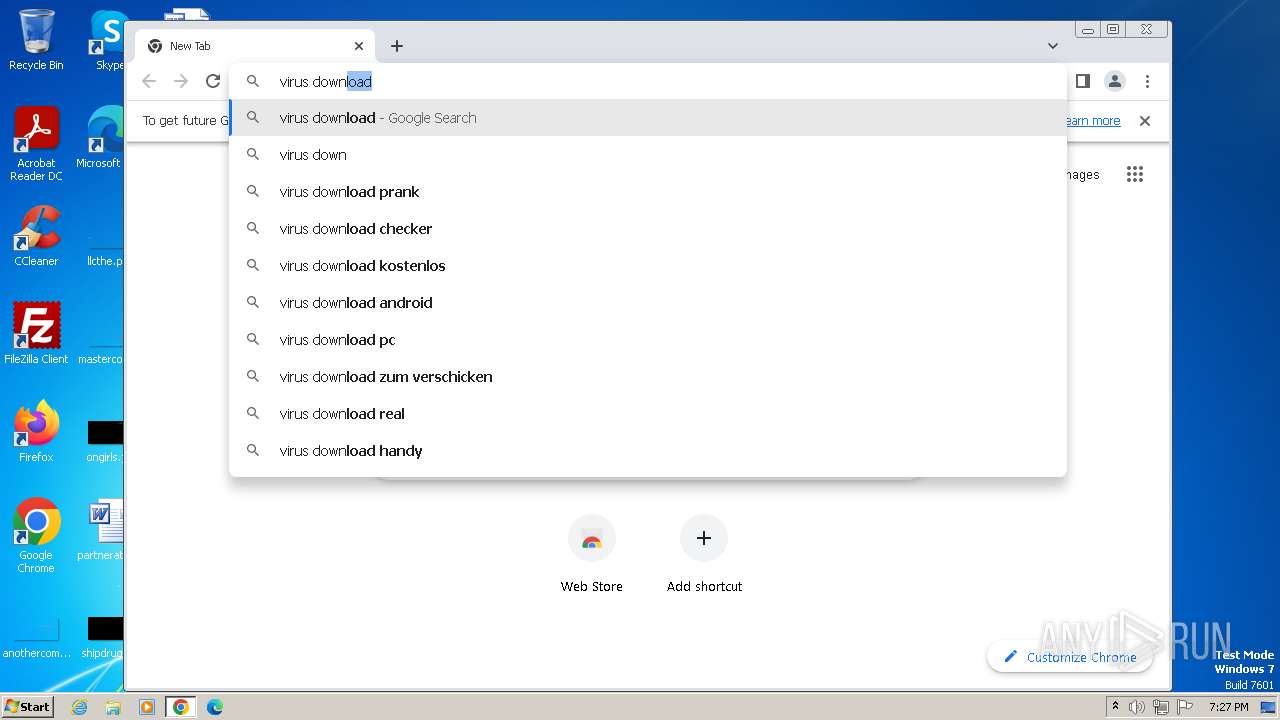Screen dimensions: 1280x720
Task: Choose the 'virus down' suggestion
Action: [x=648, y=155]
